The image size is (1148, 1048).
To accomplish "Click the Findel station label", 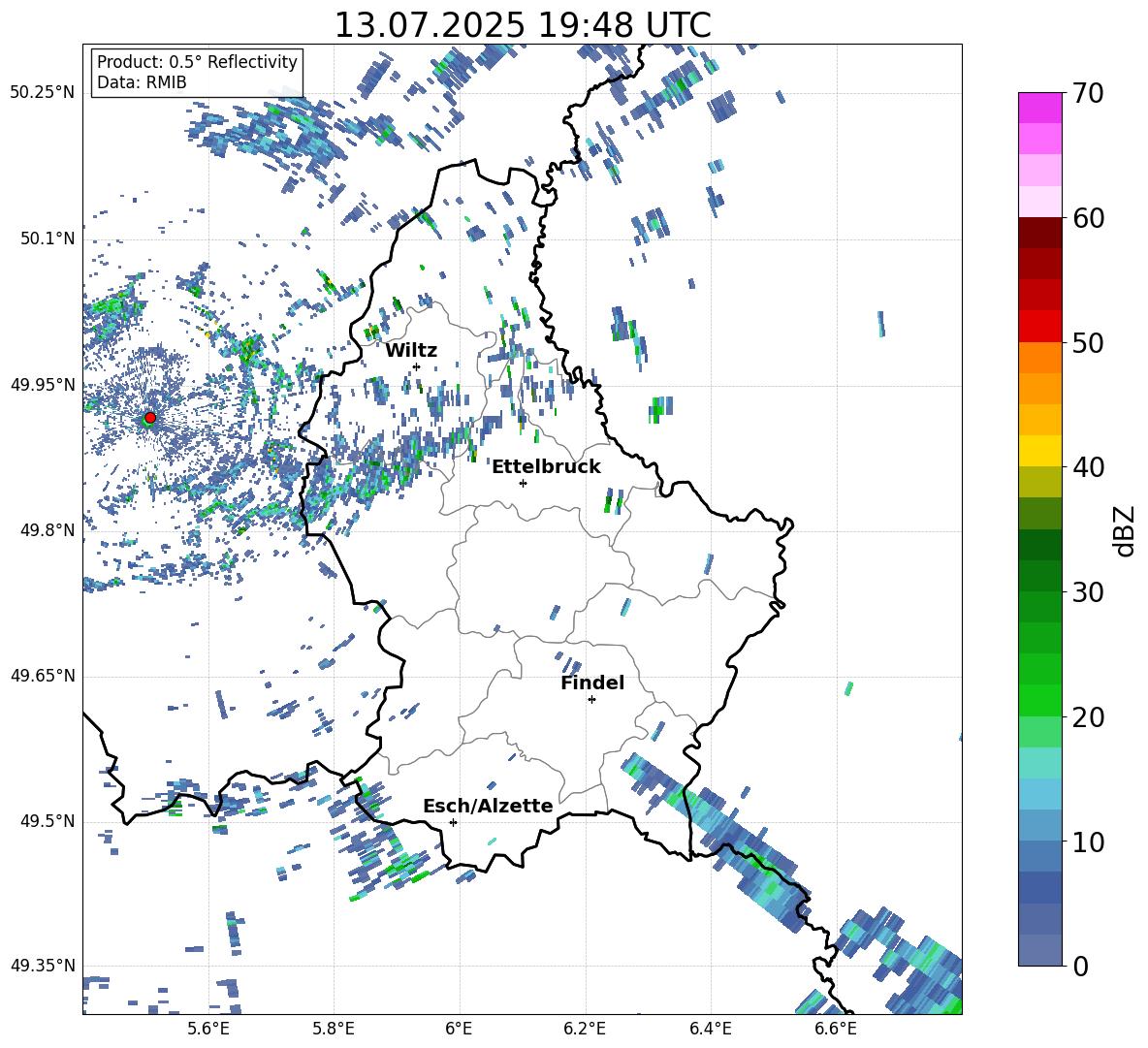I will (592, 683).
